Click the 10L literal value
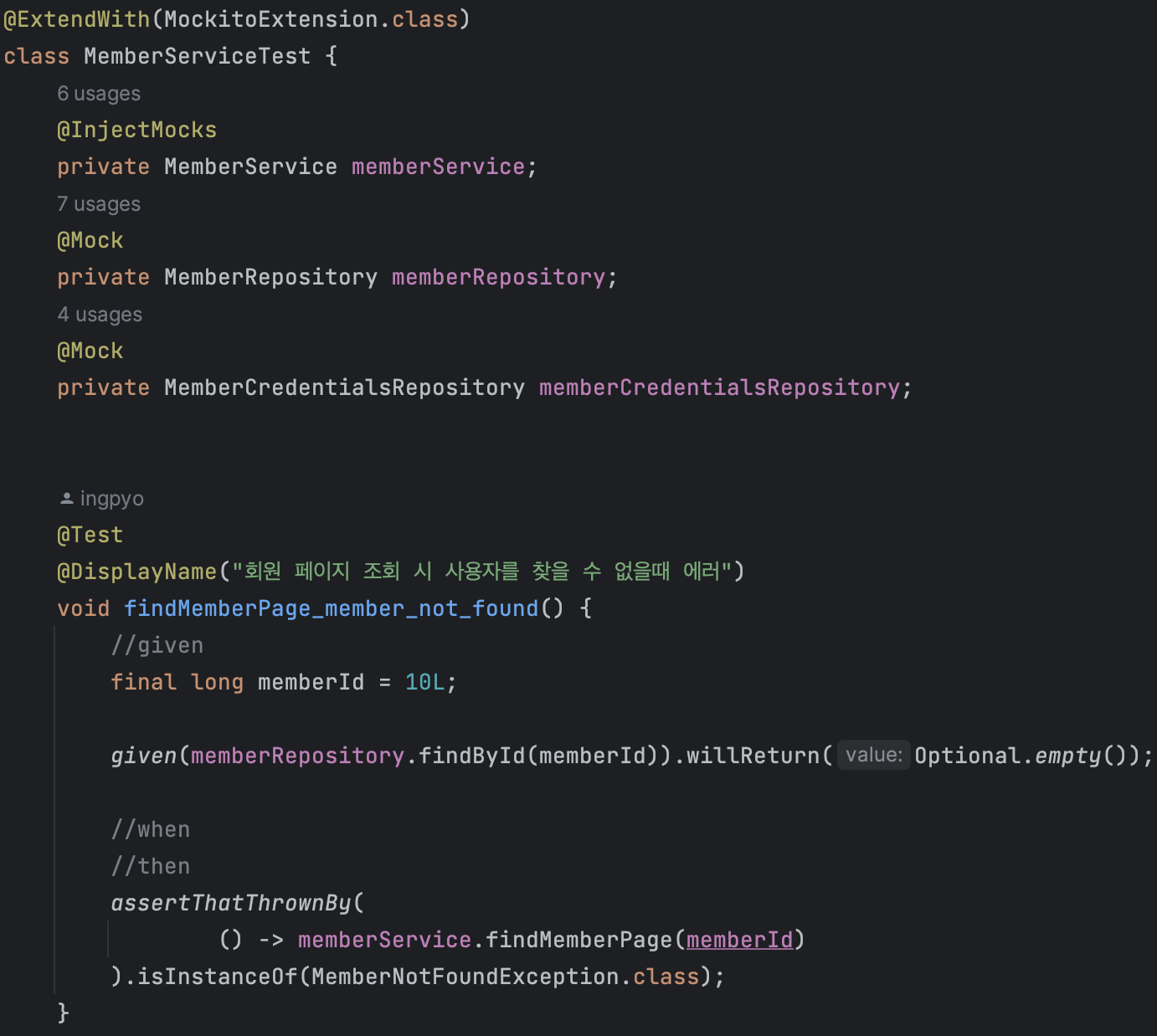 click(424, 682)
